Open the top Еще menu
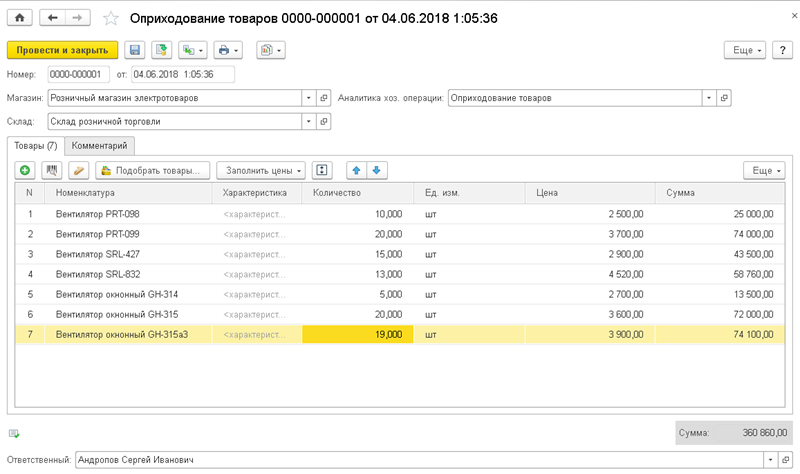This screenshot has height=474, width=800. [744, 50]
